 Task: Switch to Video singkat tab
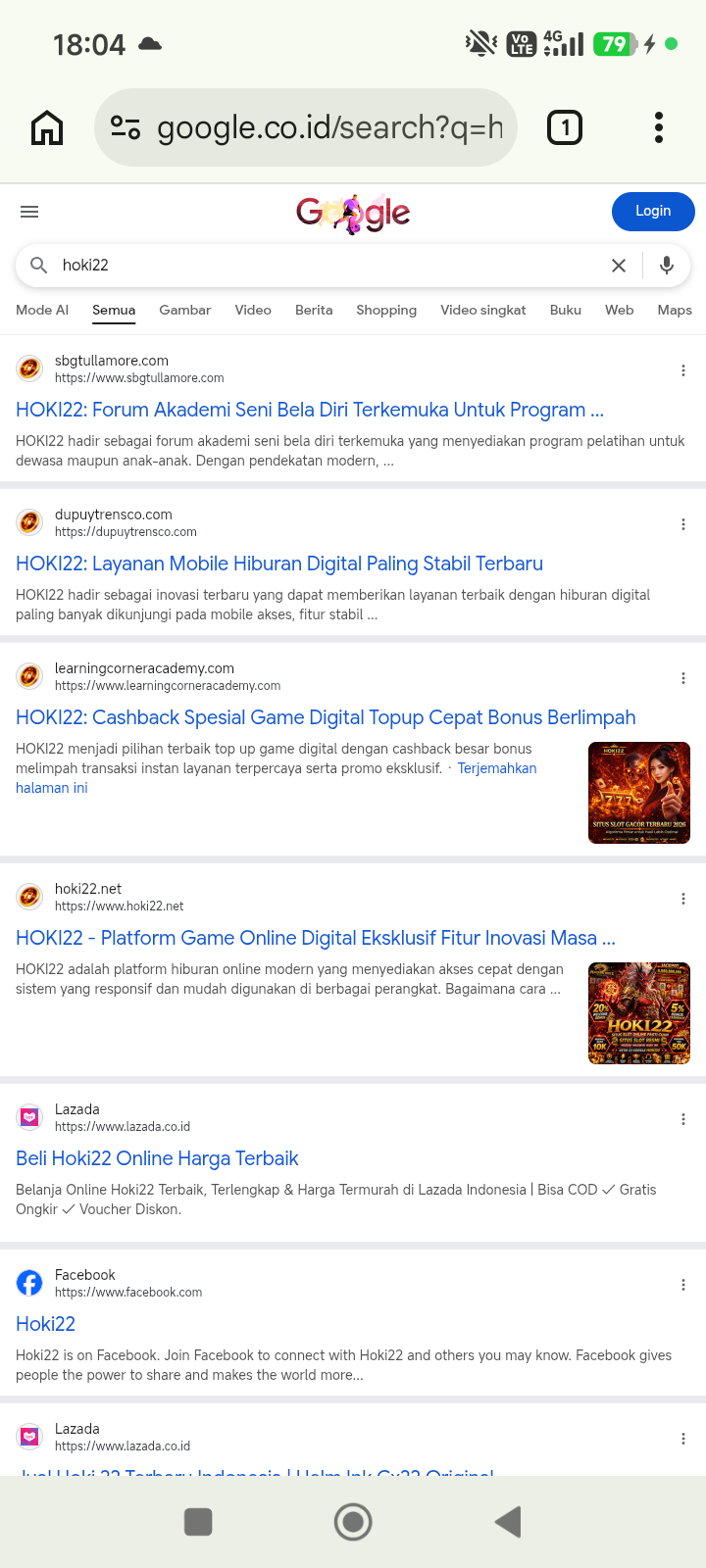[x=483, y=310]
